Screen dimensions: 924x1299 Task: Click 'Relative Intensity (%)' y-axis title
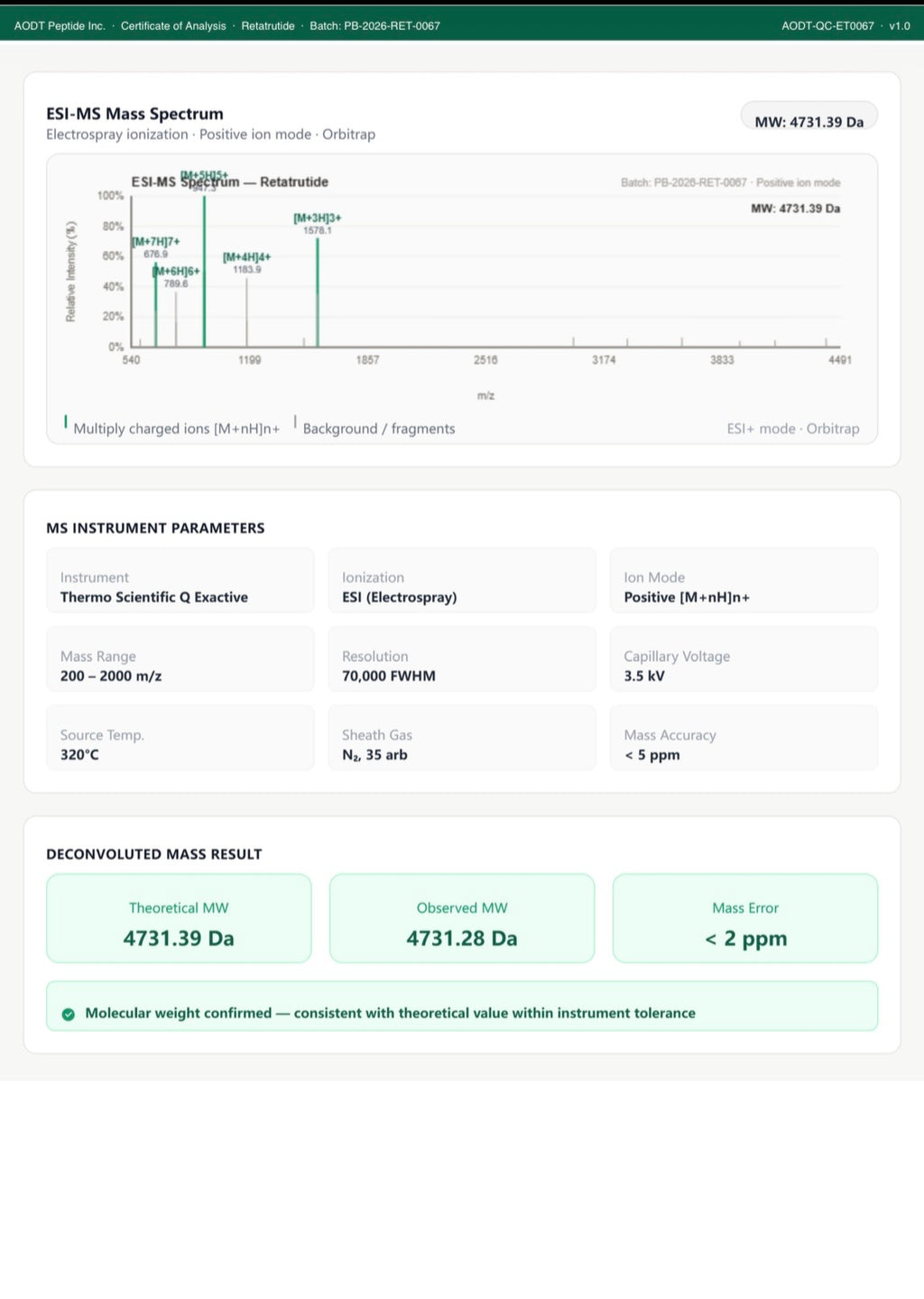pyautogui.click(x=71, y=272)
